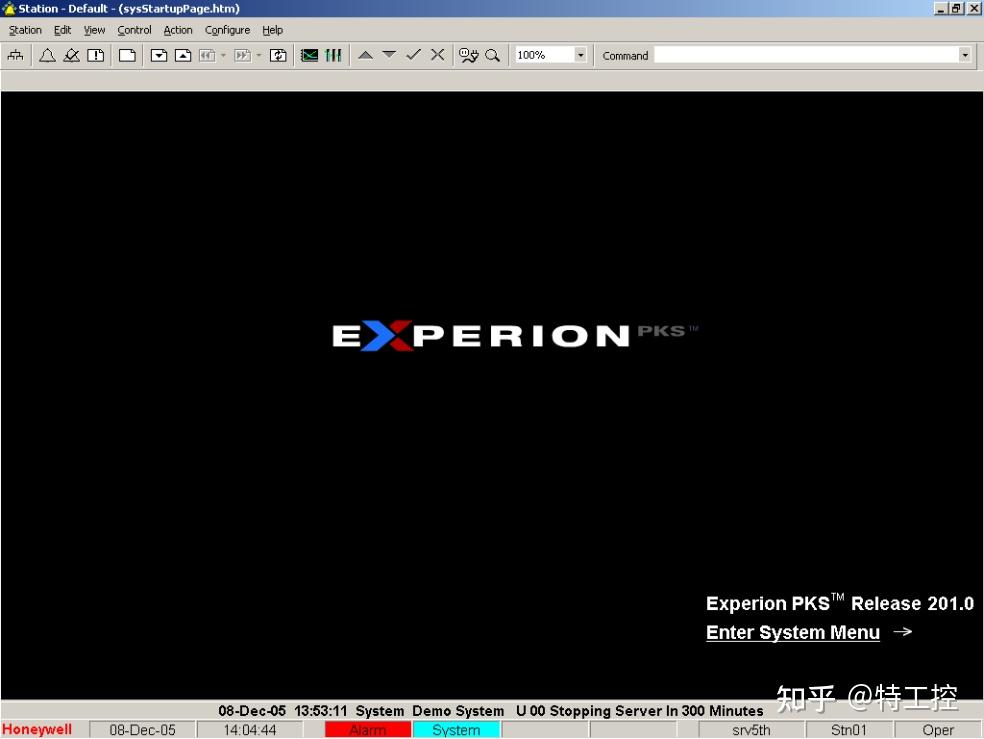Click the Station app icon in title bar
The width and height of the screenshot is (984, 739).
9,8
